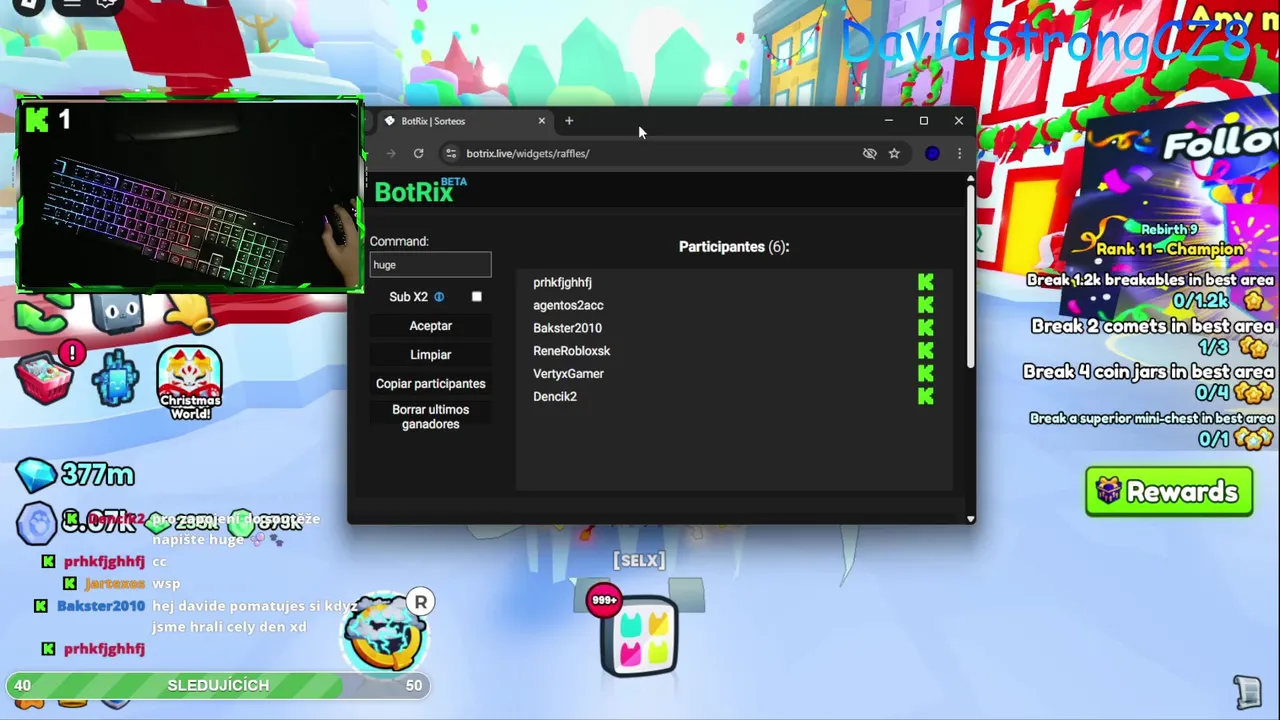Click the BotRix BETA logo
The height and width of the screenshot is (720, 1280).
[420, 191]
